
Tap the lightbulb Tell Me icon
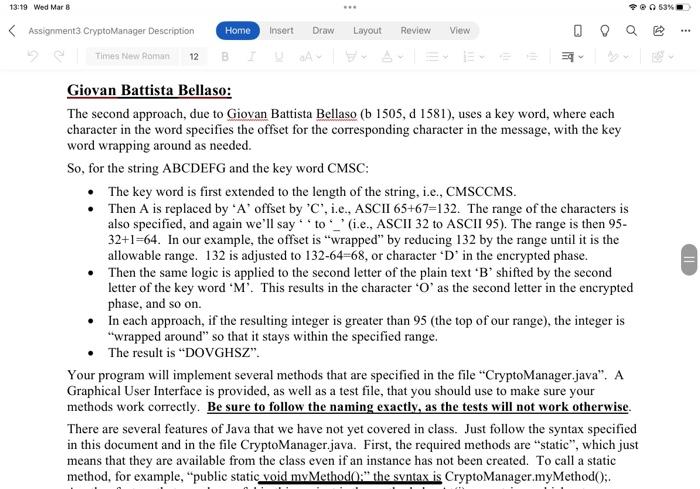click(x=604, y=30)
